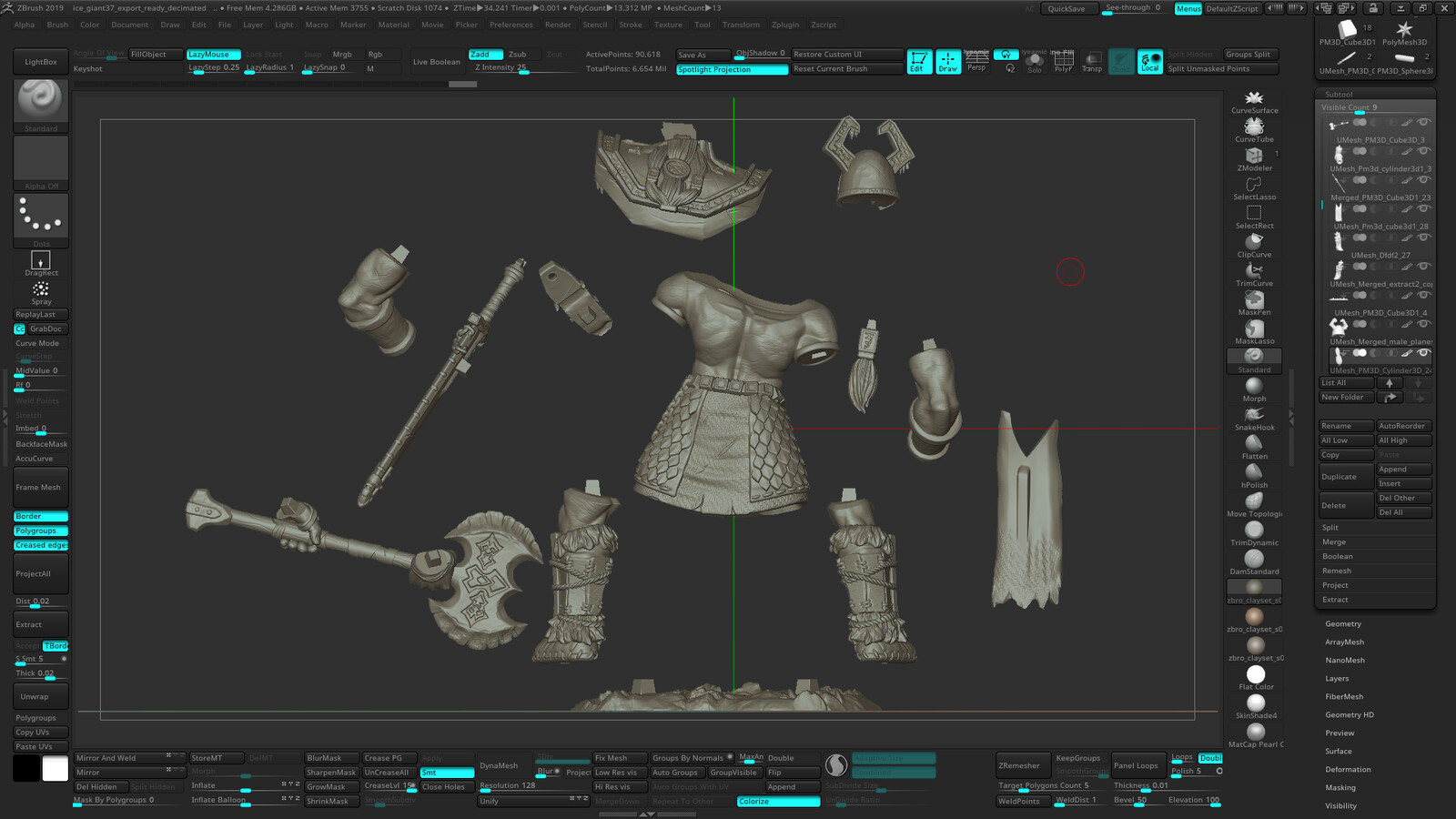Open the Transform menu
The width and height of the screenshot is (1456, 819).
coord(741,25)
